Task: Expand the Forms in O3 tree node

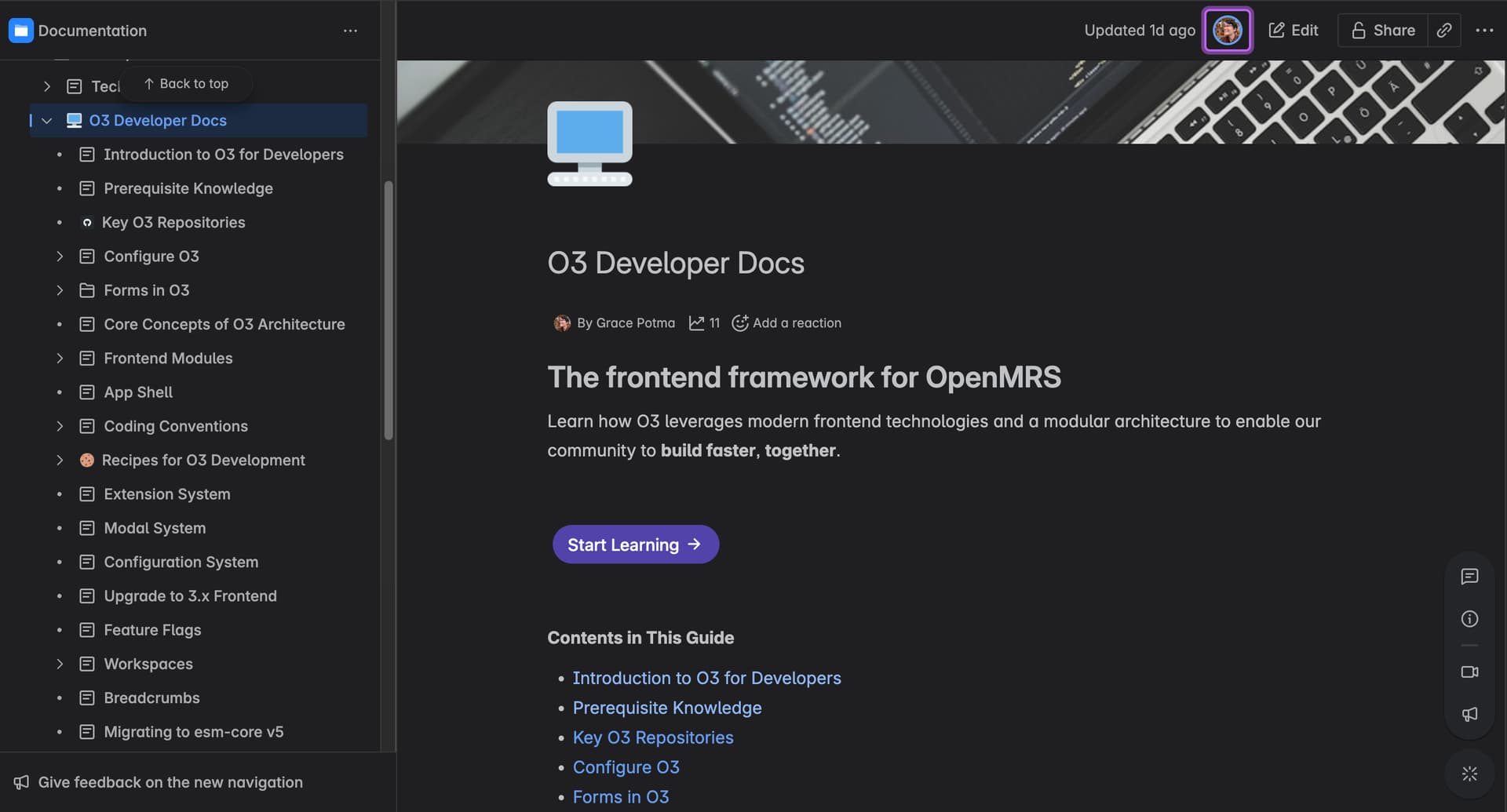Action: pos(60,290)
